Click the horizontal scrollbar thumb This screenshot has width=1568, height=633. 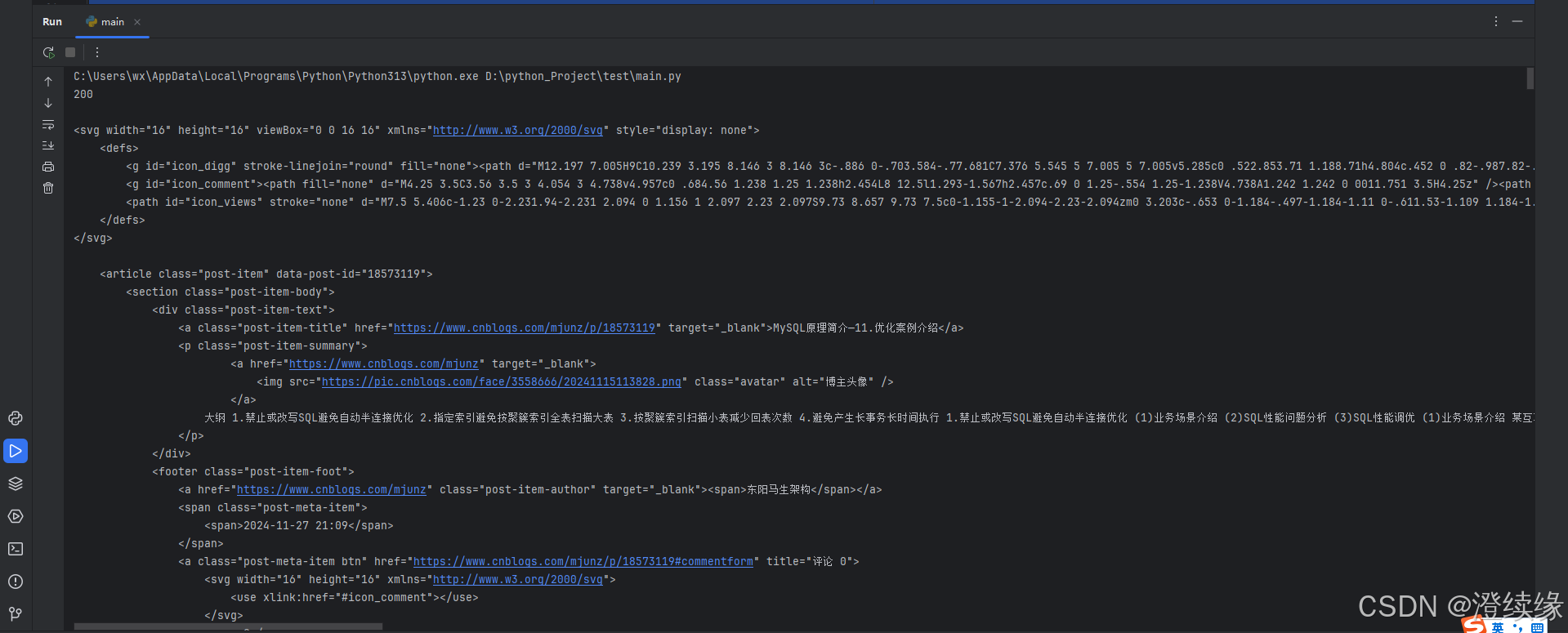click(228, 626)
